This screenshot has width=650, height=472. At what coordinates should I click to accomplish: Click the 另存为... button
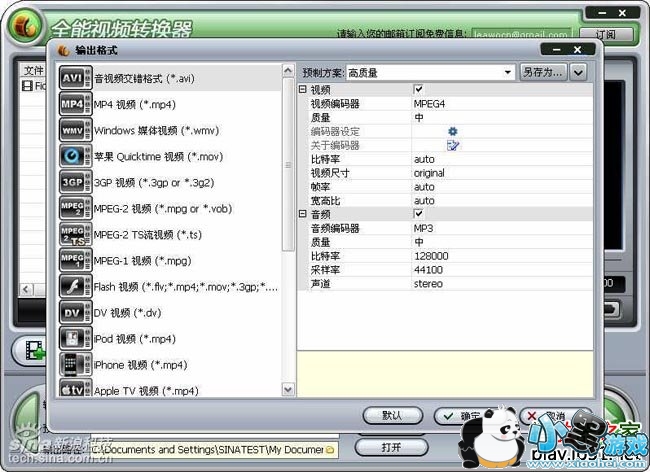(x=543, y=73)
